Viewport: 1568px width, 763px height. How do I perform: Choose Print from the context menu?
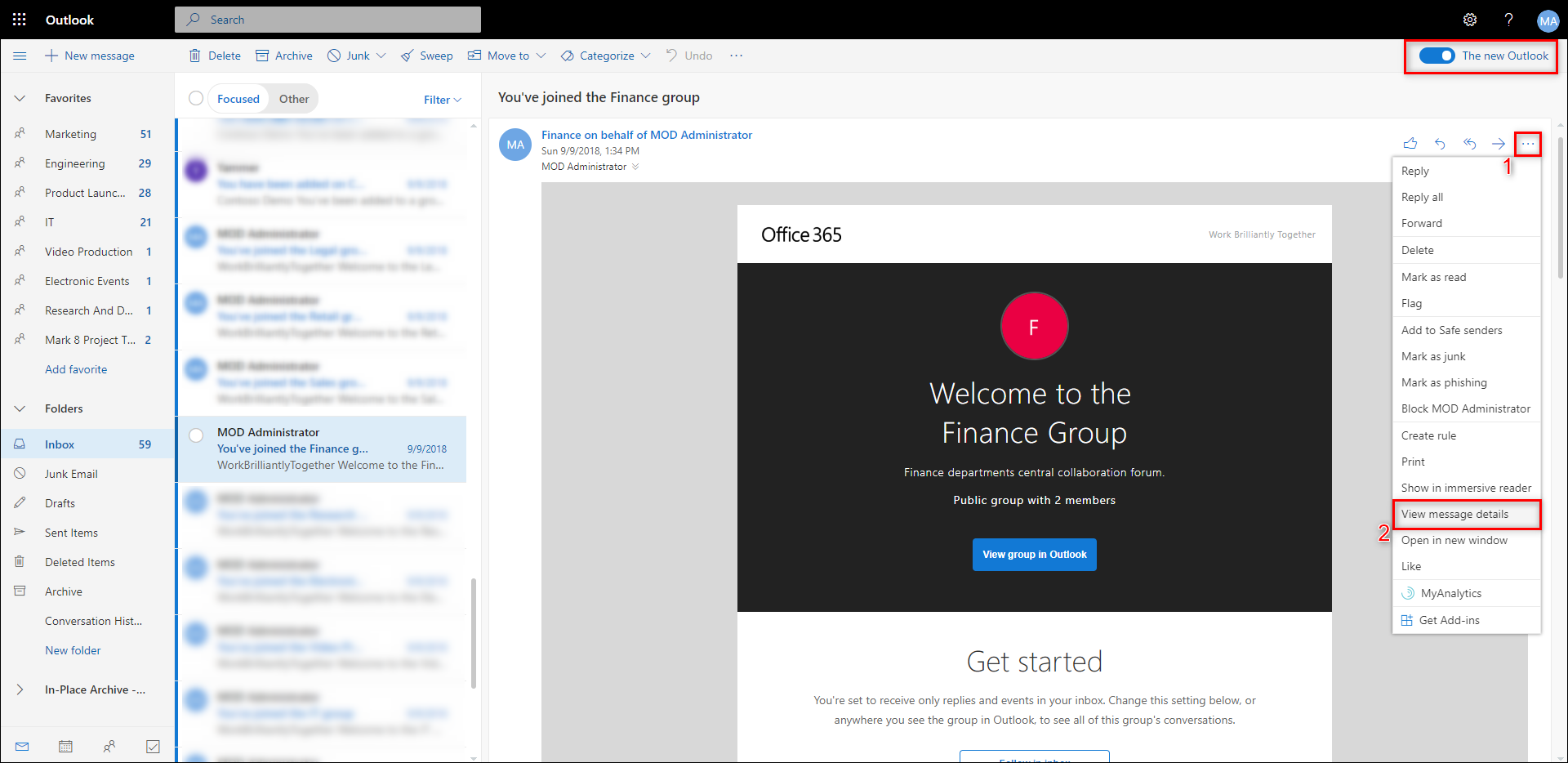[x=1467, y=462]
